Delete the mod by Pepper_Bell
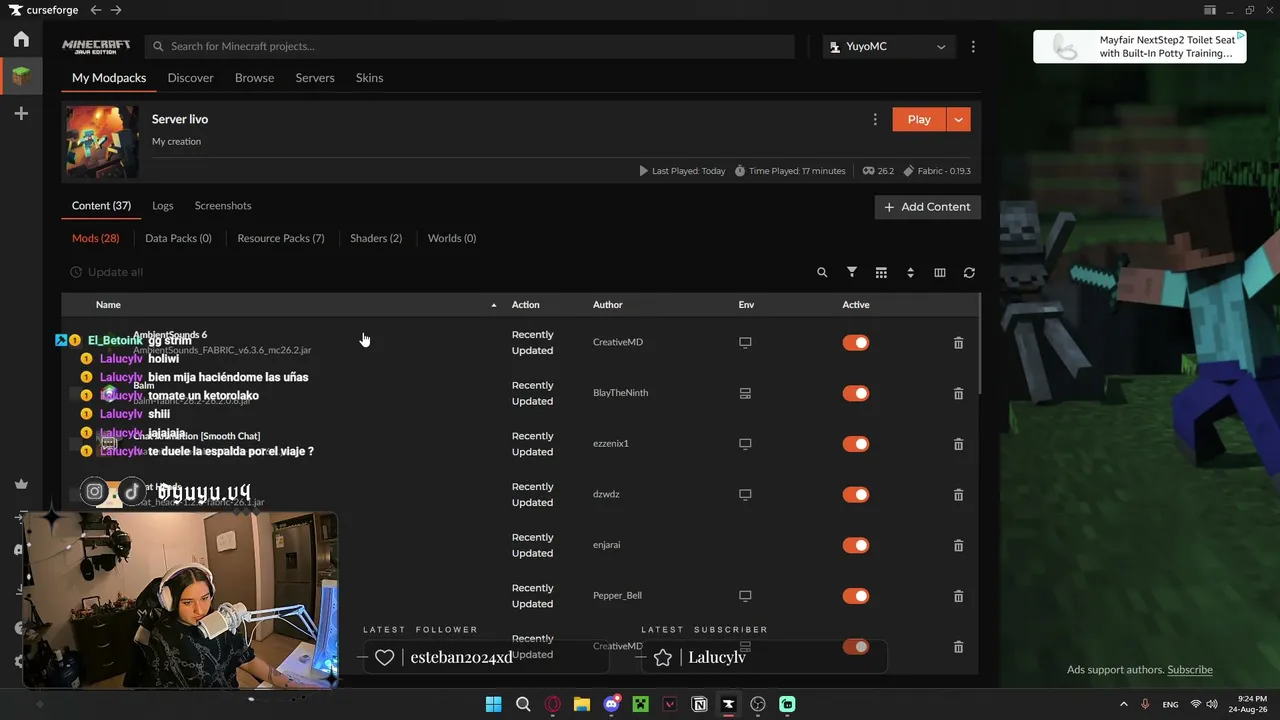The height and width of the screenshot is (720, 1280). (x=958, y=596)
